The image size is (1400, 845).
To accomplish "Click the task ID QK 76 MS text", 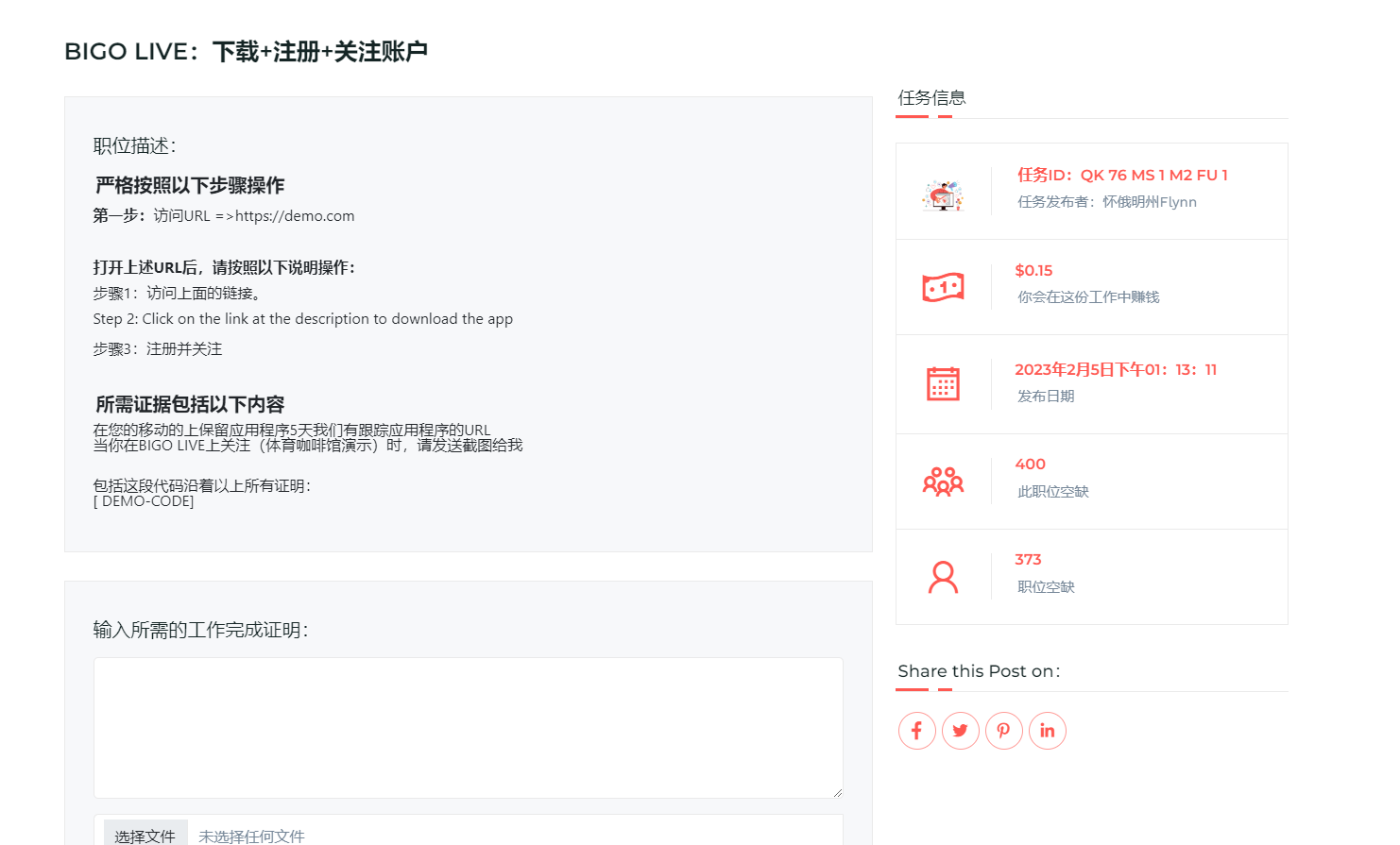I will [x=1122, y=176].
